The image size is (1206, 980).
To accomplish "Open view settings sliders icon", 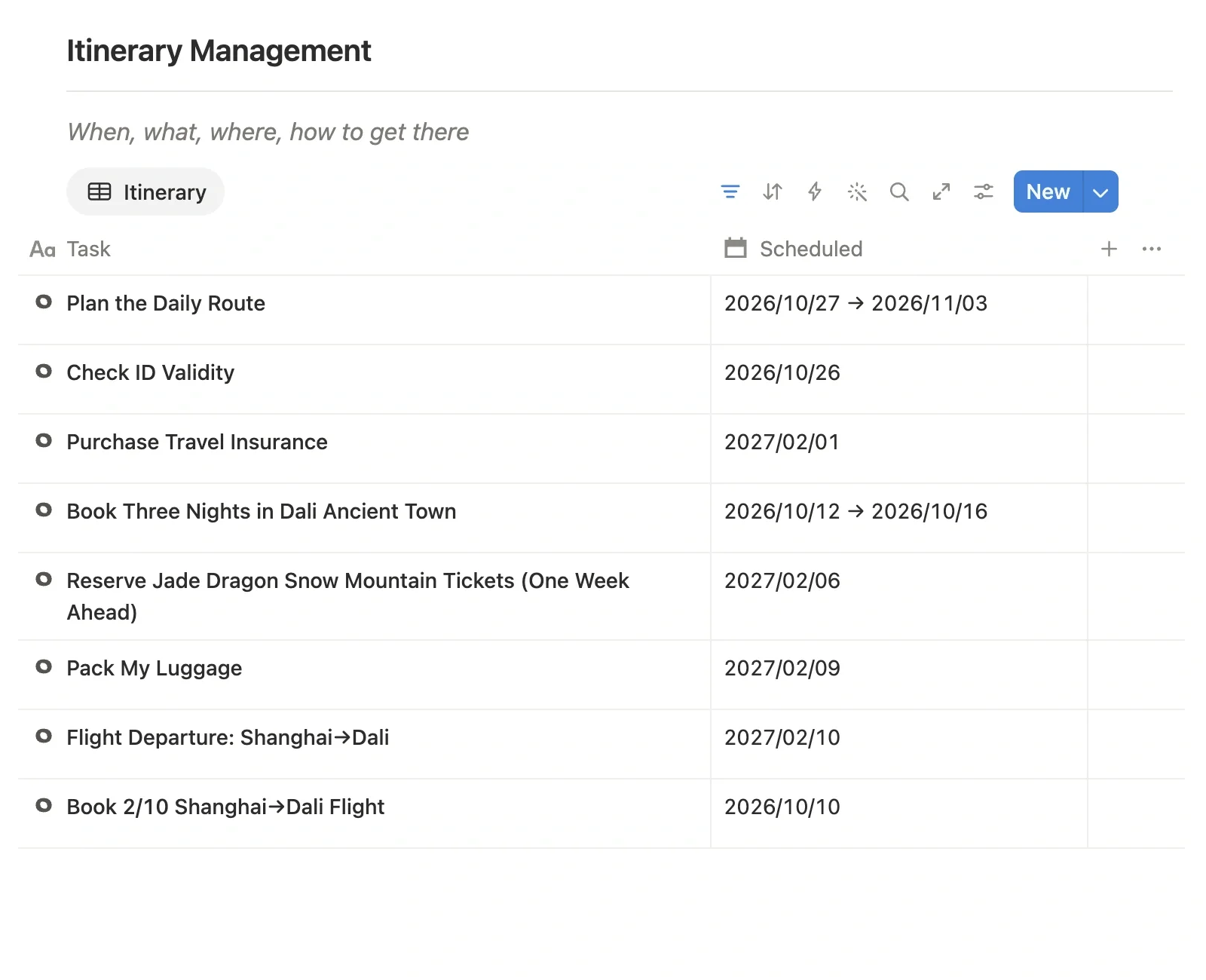I will click(x=984, y=191).
